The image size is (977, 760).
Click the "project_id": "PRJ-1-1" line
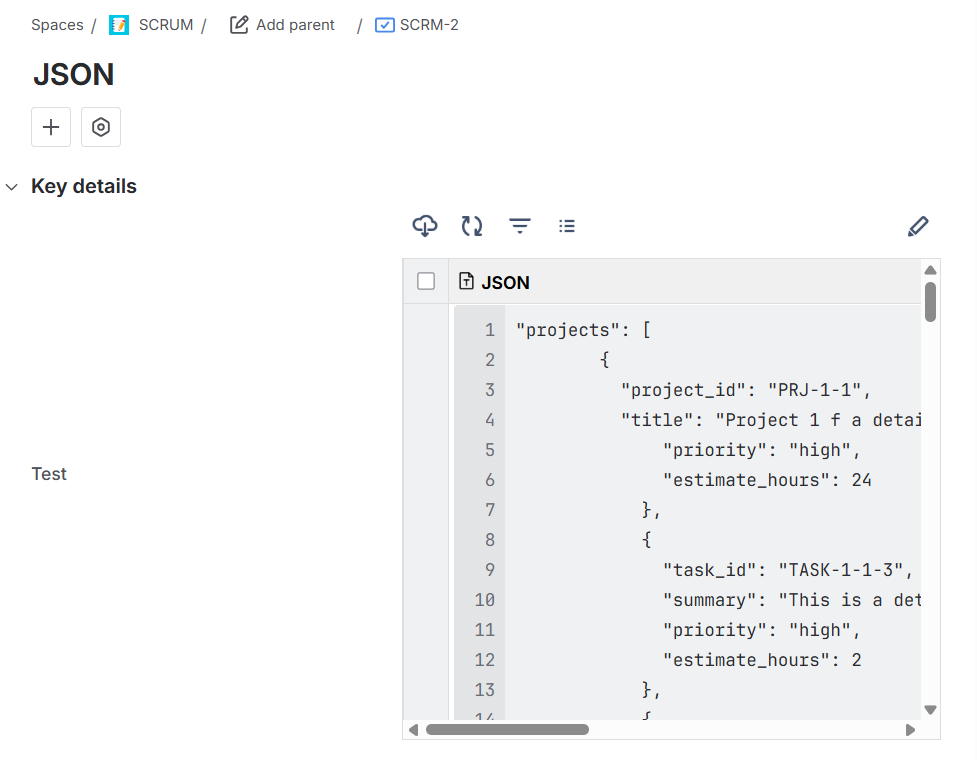(x=745, y=390)
